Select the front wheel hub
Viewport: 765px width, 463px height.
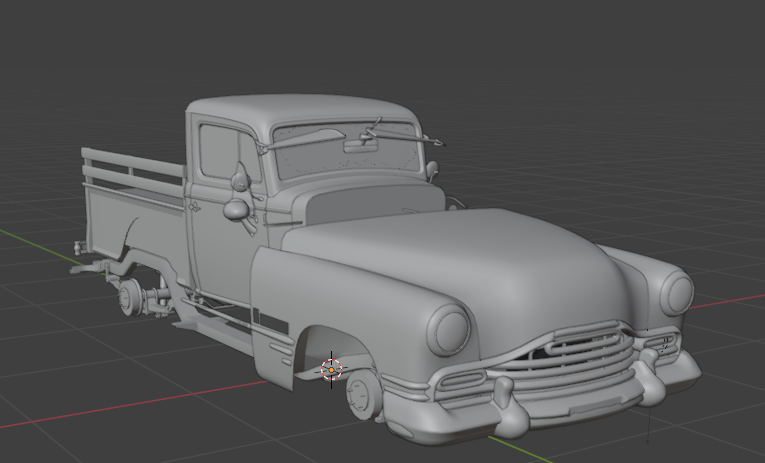363,394
